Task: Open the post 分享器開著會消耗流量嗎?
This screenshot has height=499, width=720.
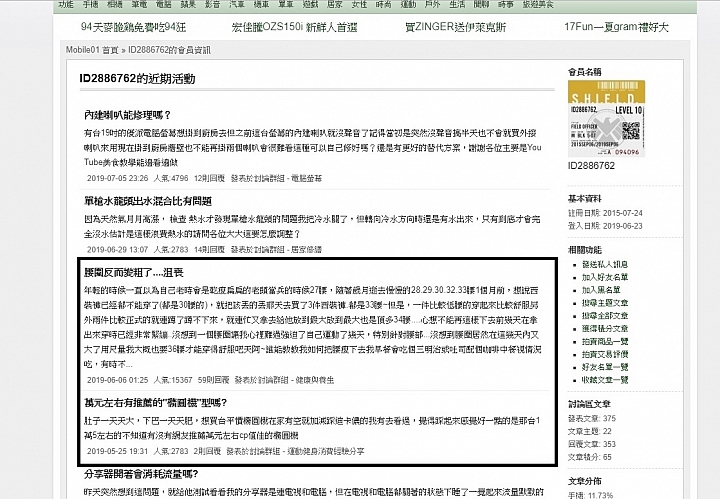Action: tap(141, 474)
